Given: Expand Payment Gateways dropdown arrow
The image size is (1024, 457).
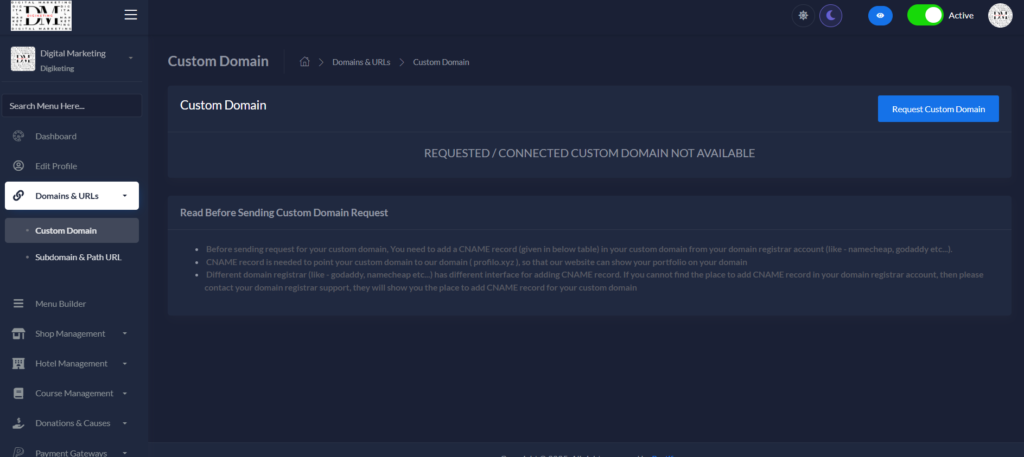Looking at the screenshot, I should point(125,452).
